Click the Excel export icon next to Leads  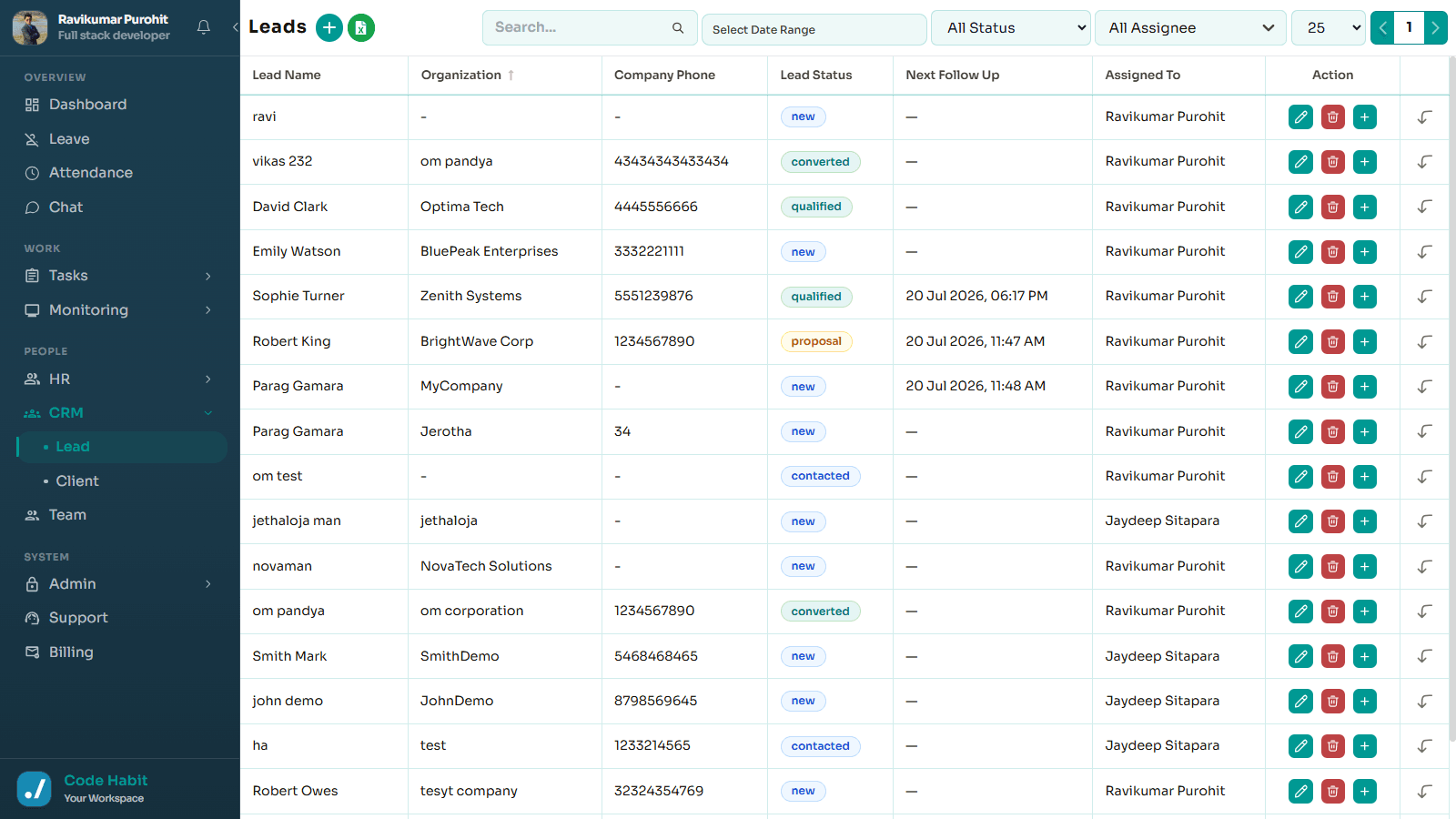tap(361, 28)
